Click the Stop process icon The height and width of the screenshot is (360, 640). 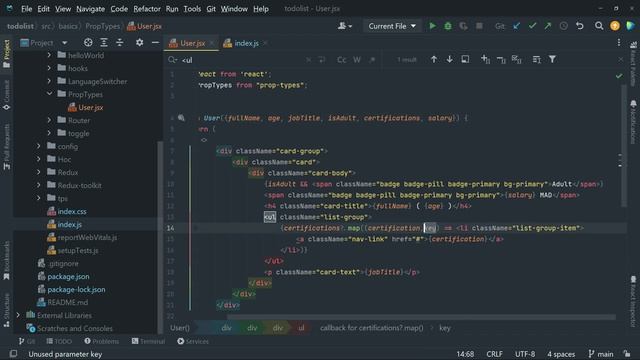(x=479, y=26)
